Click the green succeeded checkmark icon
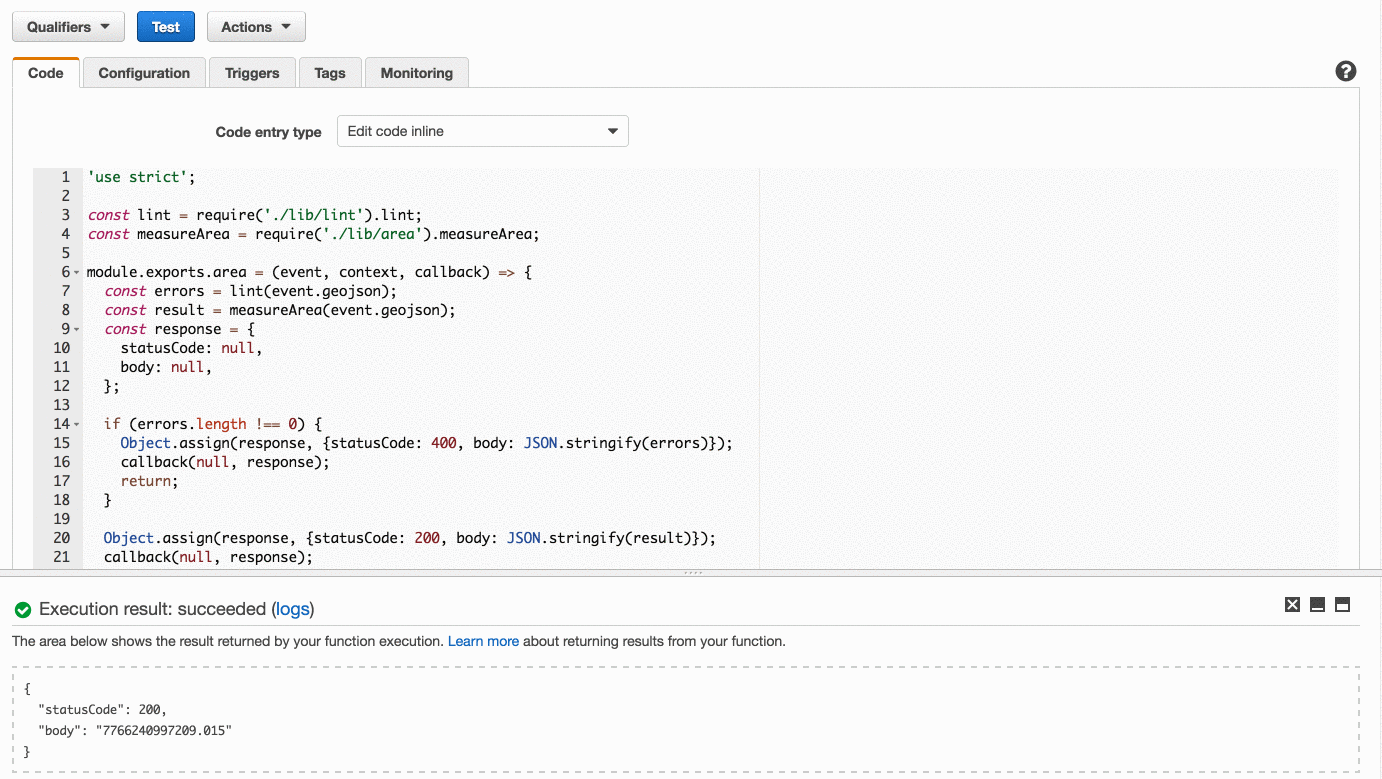 [x=22, y=608]
